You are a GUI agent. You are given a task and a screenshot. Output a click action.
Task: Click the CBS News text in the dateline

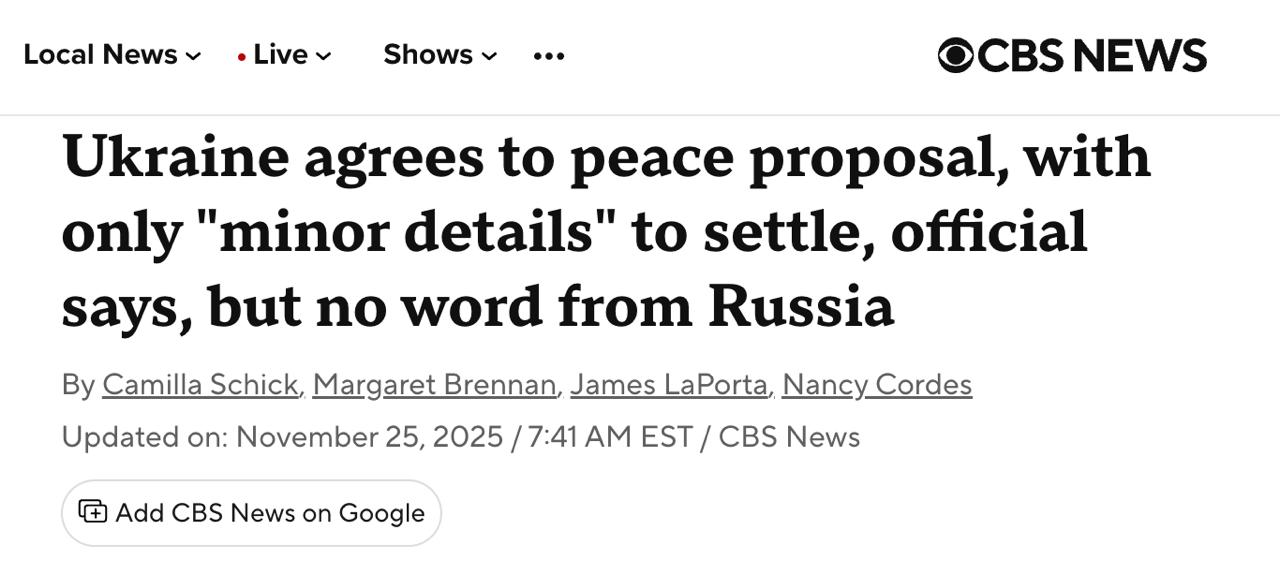(789, 437)
